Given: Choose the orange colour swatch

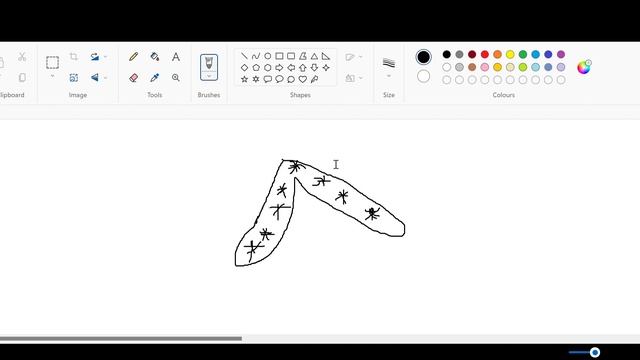Looking at the screenshot, I should 498,54.
